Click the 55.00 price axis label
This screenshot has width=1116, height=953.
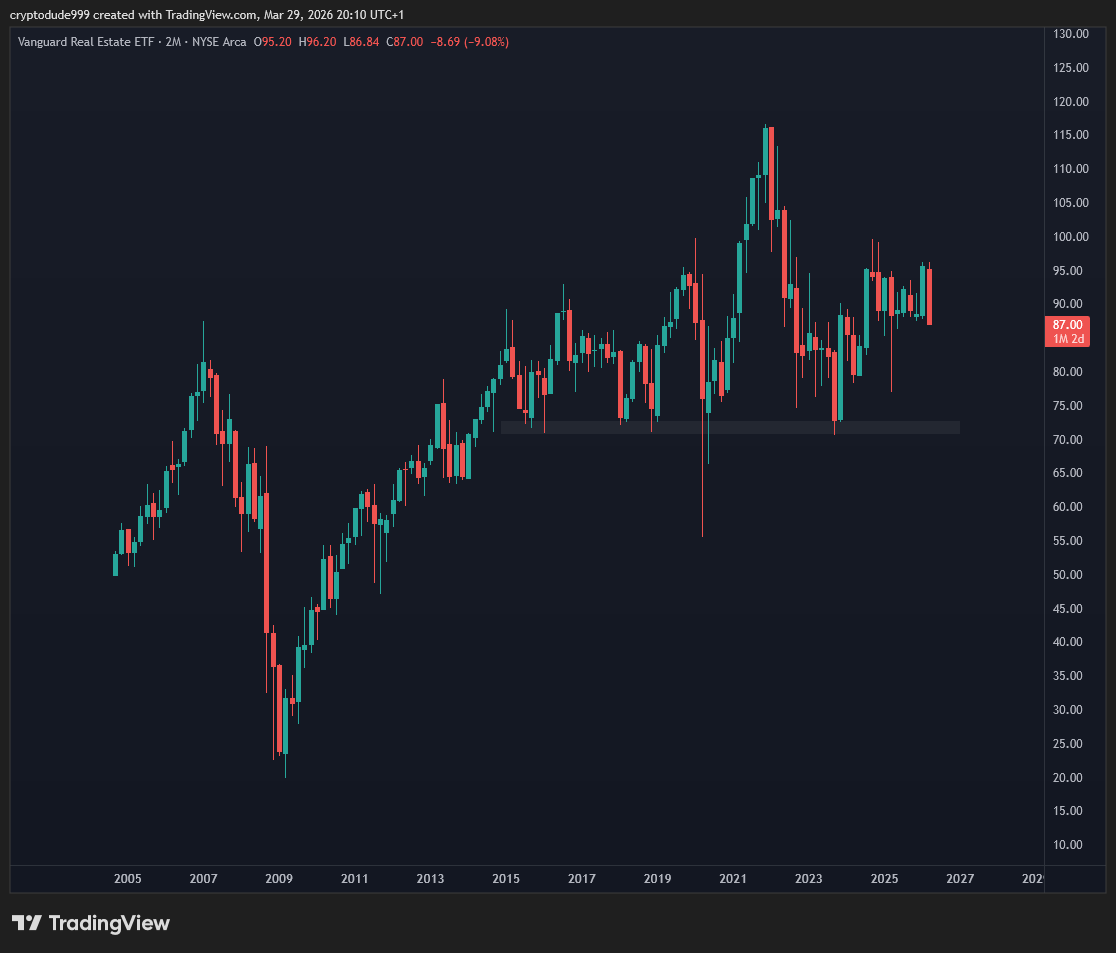pos(1067,541)
